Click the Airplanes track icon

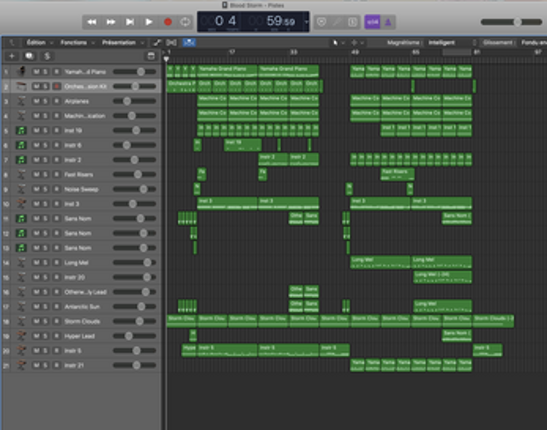(21, 101)
